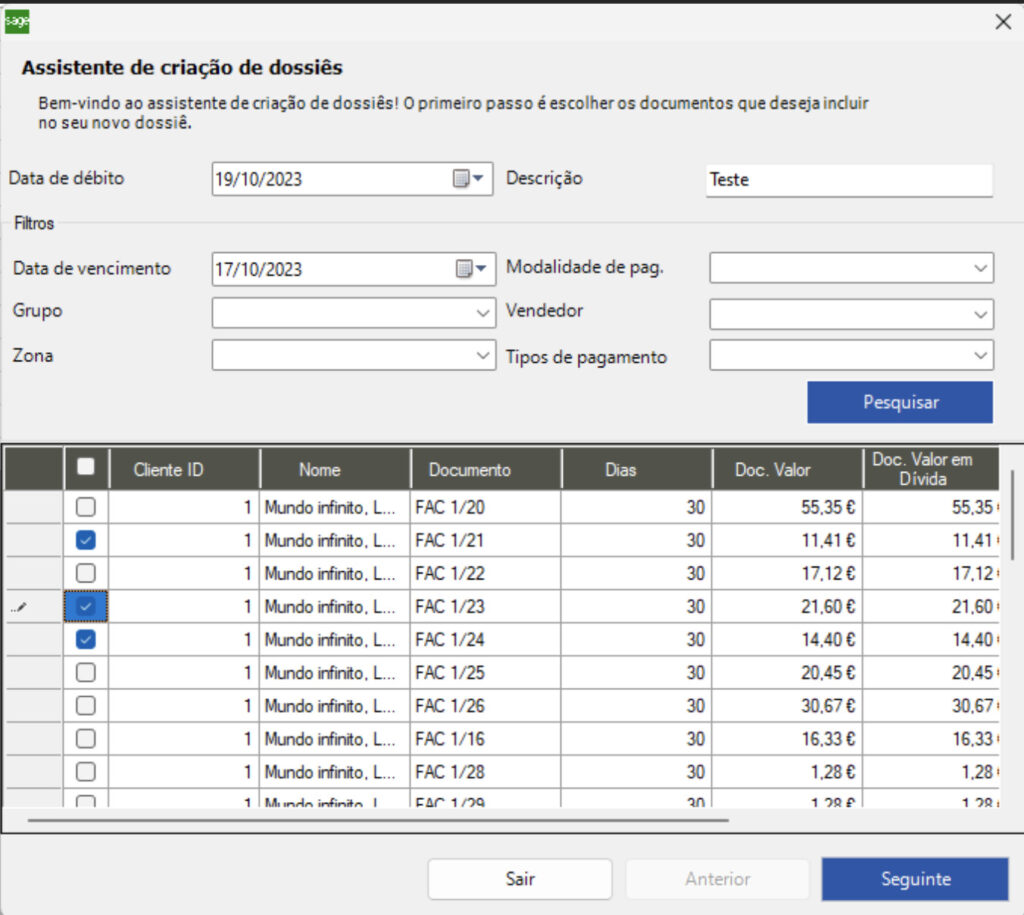The image size is (1024, 915).
Task: Select the FAC 1/22 document cell
Action: [486, 573]
